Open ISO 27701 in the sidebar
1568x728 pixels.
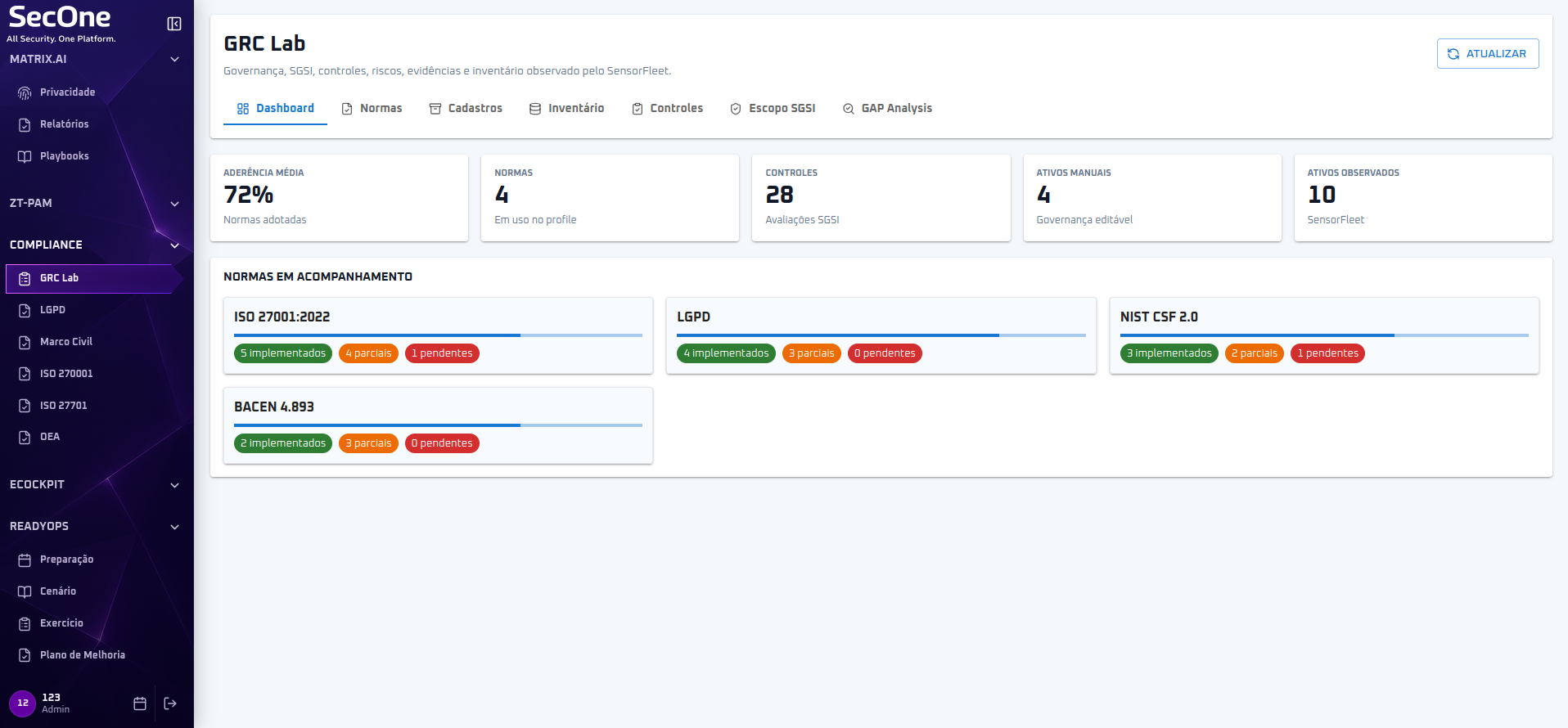(64, 406)
